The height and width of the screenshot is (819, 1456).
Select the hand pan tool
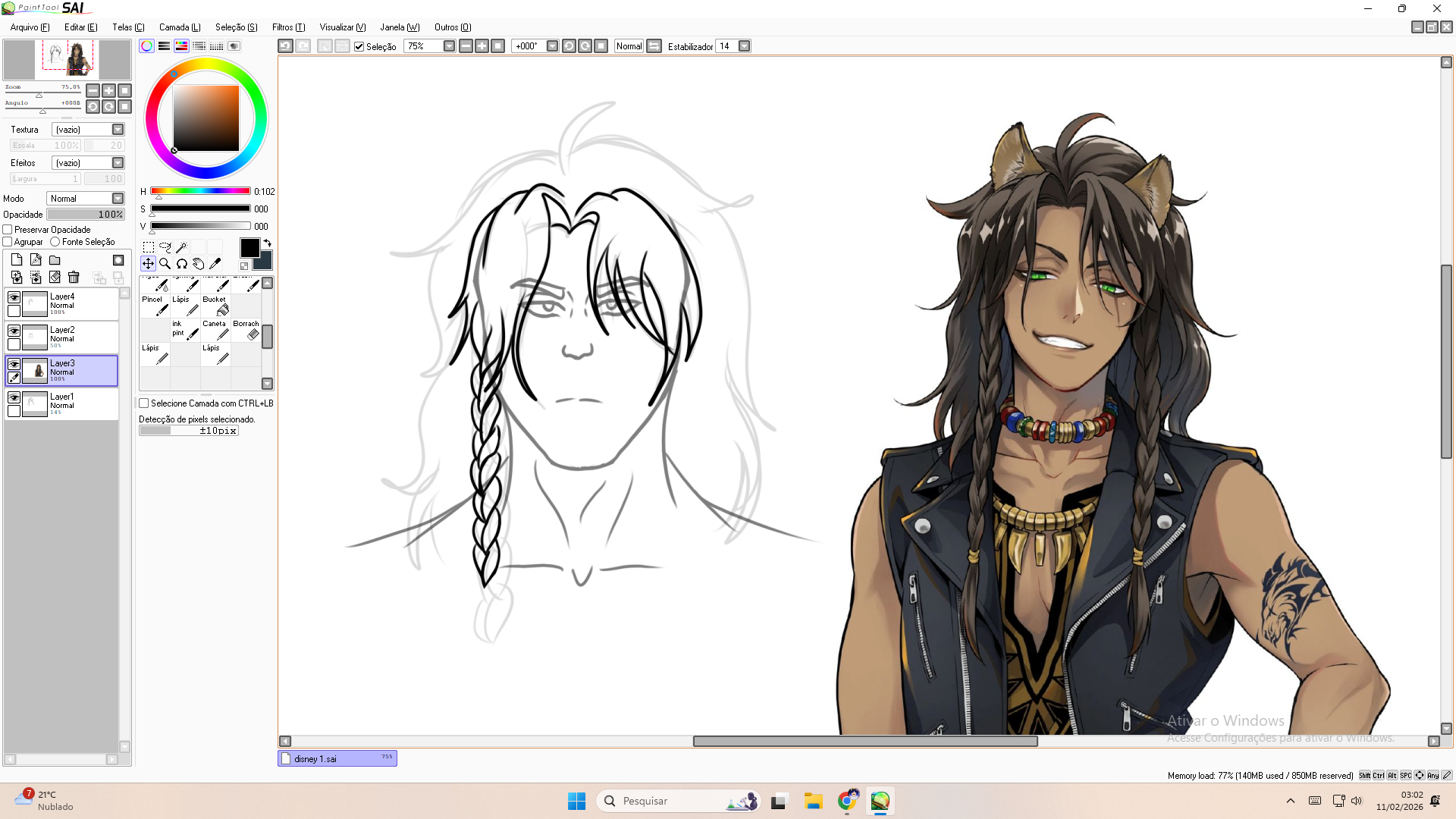(x=198, y=264)
